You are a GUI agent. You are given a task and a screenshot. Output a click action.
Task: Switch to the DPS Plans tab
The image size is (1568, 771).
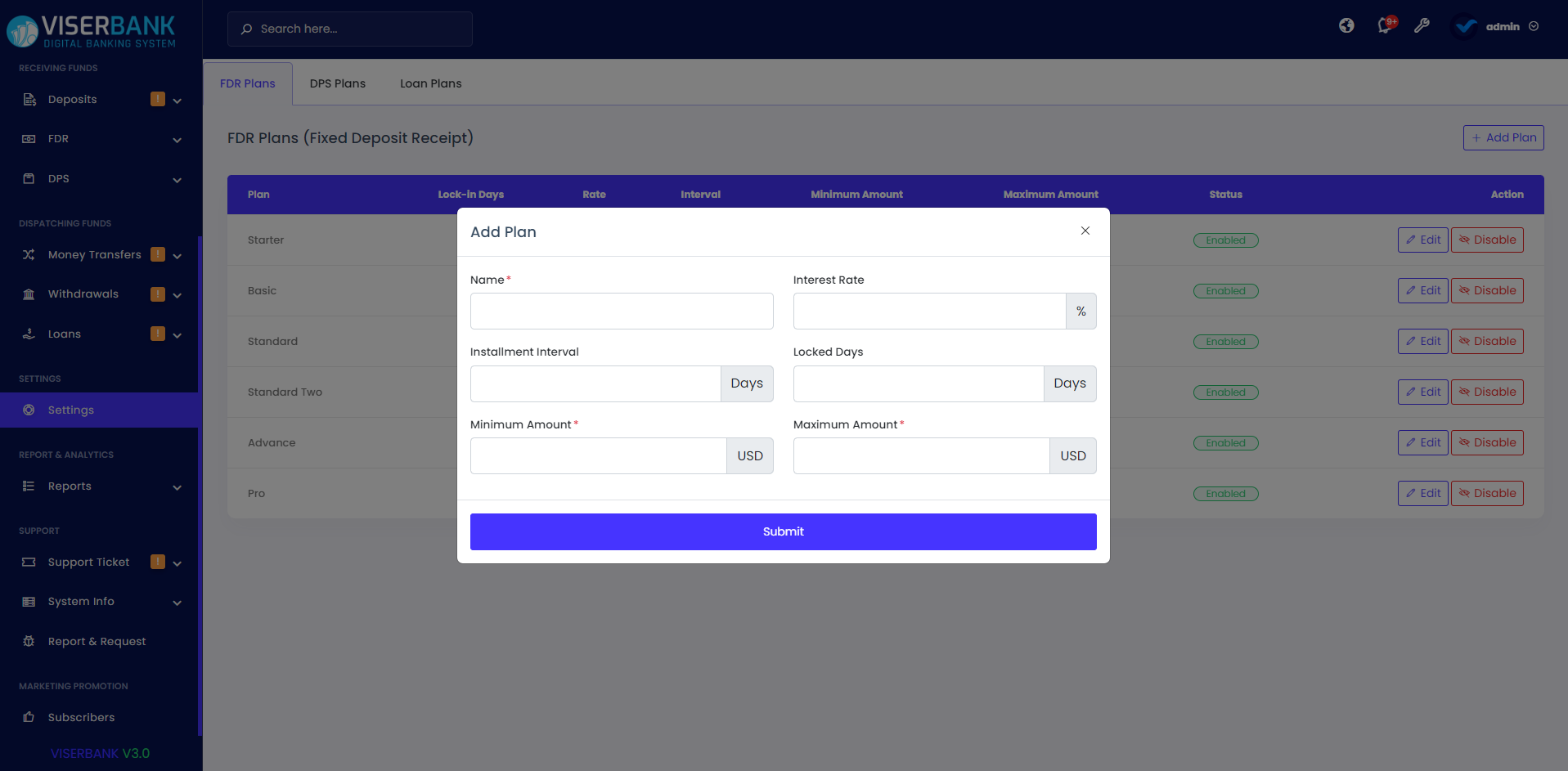click(337, 83)
